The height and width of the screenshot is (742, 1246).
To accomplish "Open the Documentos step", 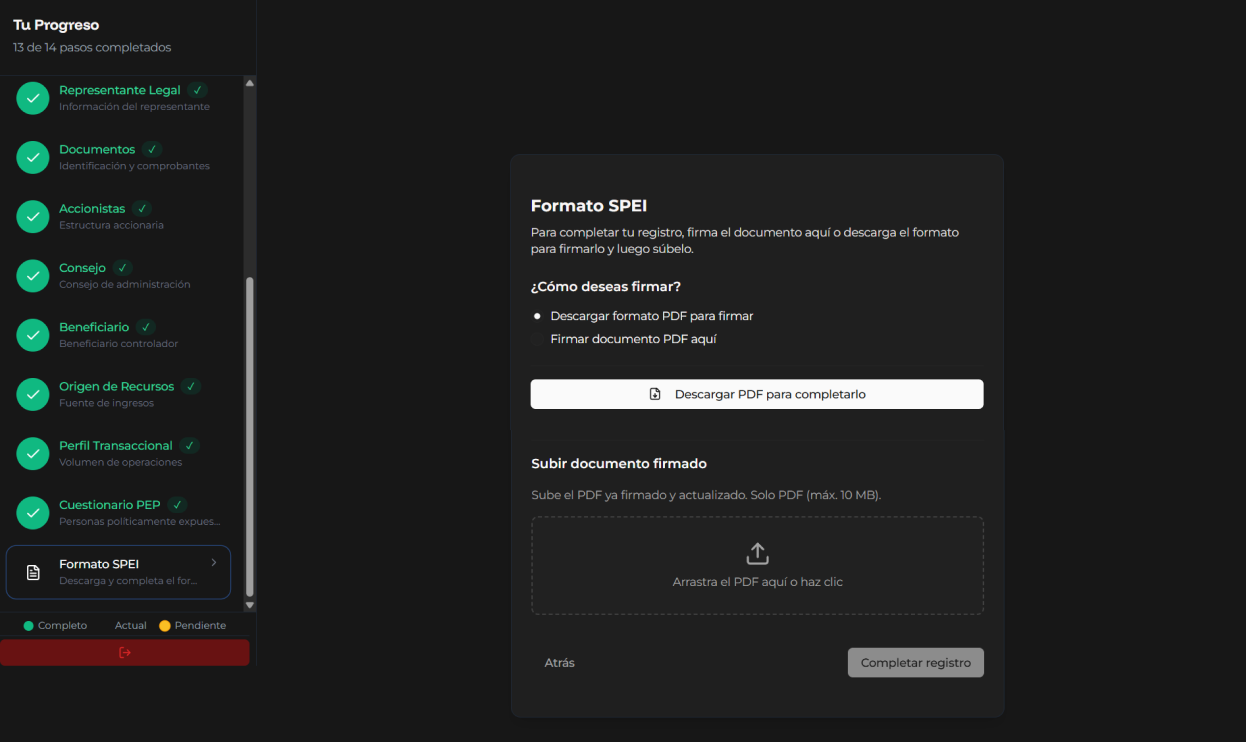I will coord(120,157).
